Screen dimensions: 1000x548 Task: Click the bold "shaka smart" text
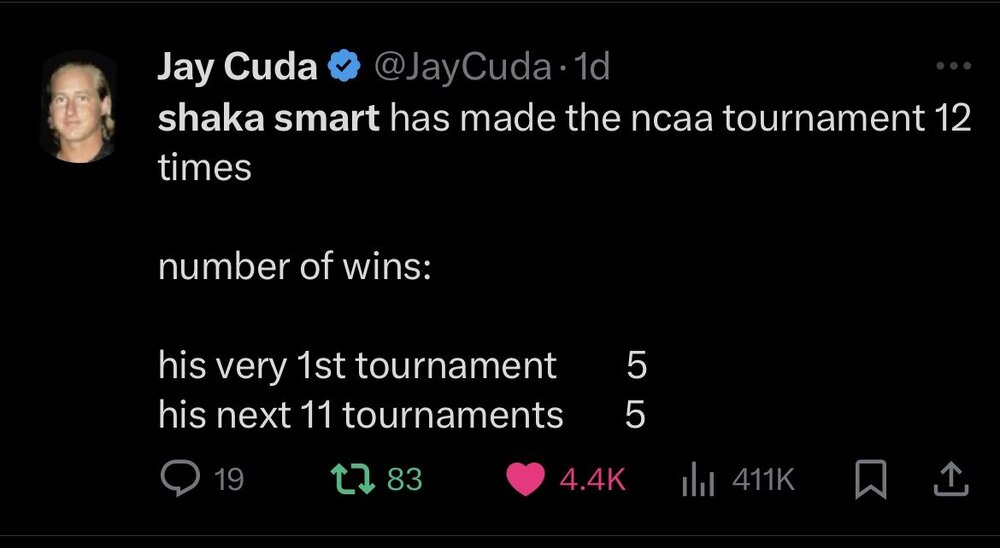tap(269, 120)
